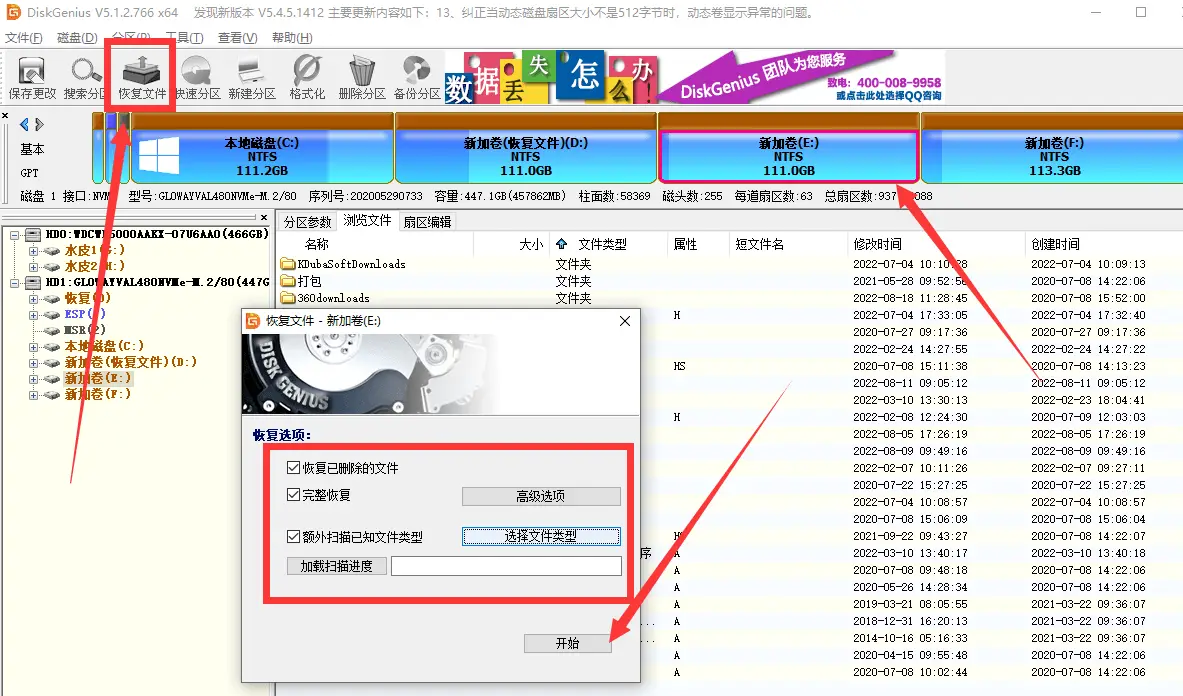The height and width of the screenshot is (696, 1183).
Task: Click the 新建分区 new partition icon
Action: tap(251, 72)
